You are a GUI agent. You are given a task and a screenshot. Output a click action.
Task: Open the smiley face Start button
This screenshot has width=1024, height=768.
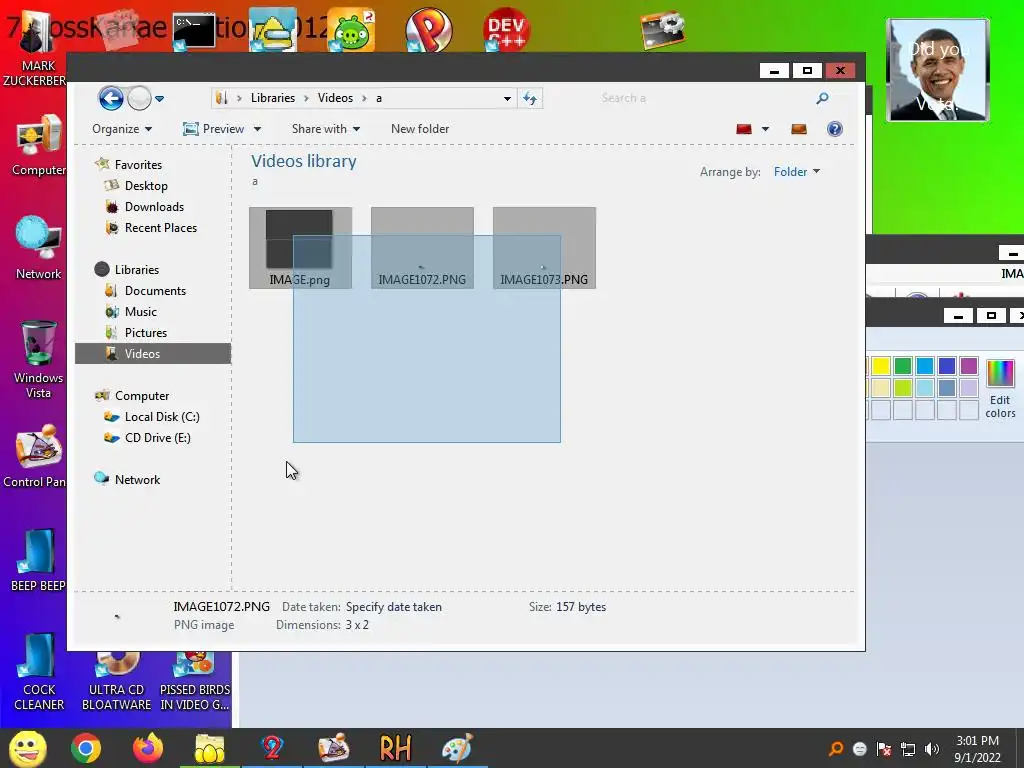click(27, 748)
